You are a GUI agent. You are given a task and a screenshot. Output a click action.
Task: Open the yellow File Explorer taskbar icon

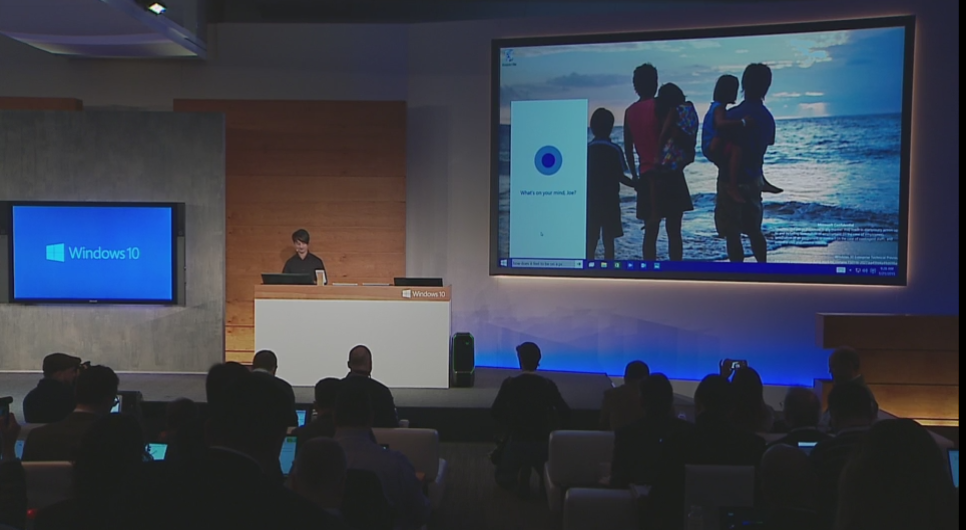604,265
